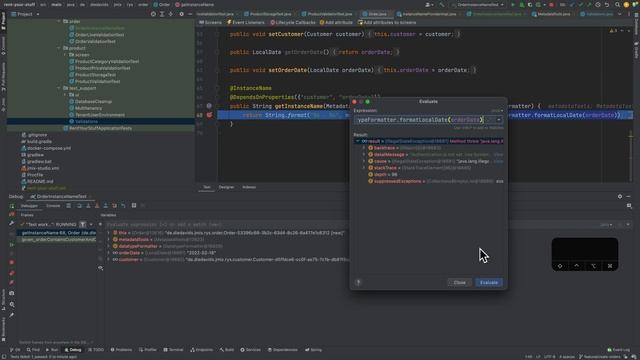Open the expression history dropdown arrow

pyautogui.click(x=499, y=120)
